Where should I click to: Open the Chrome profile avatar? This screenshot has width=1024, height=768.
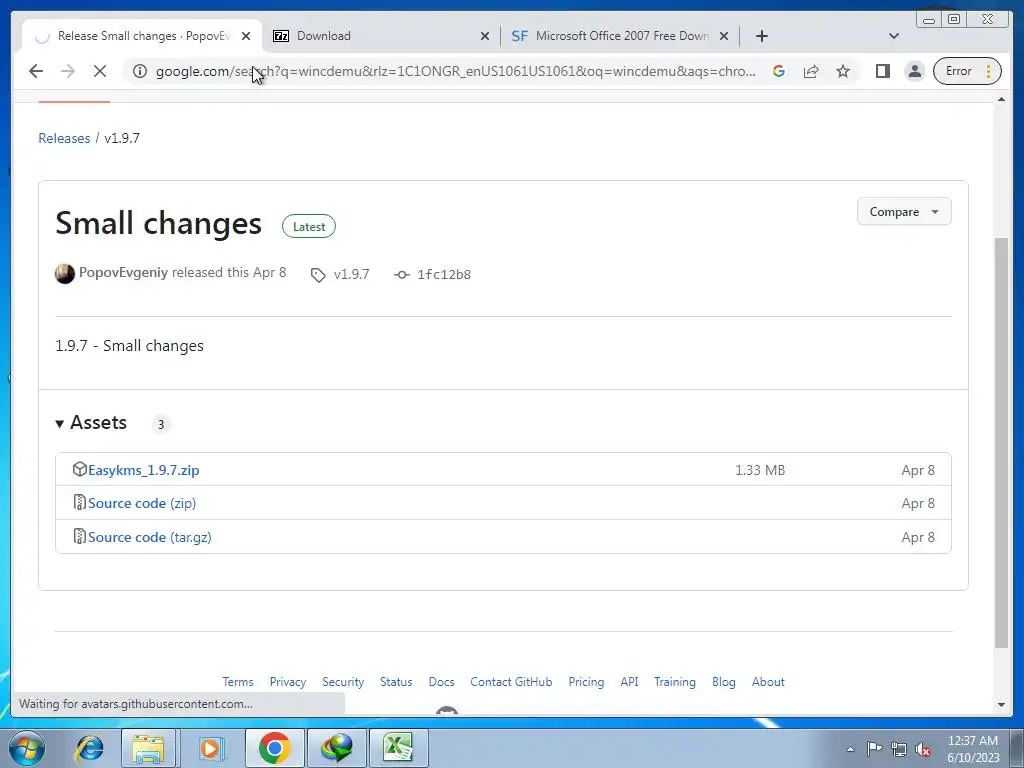click(915, 71)
